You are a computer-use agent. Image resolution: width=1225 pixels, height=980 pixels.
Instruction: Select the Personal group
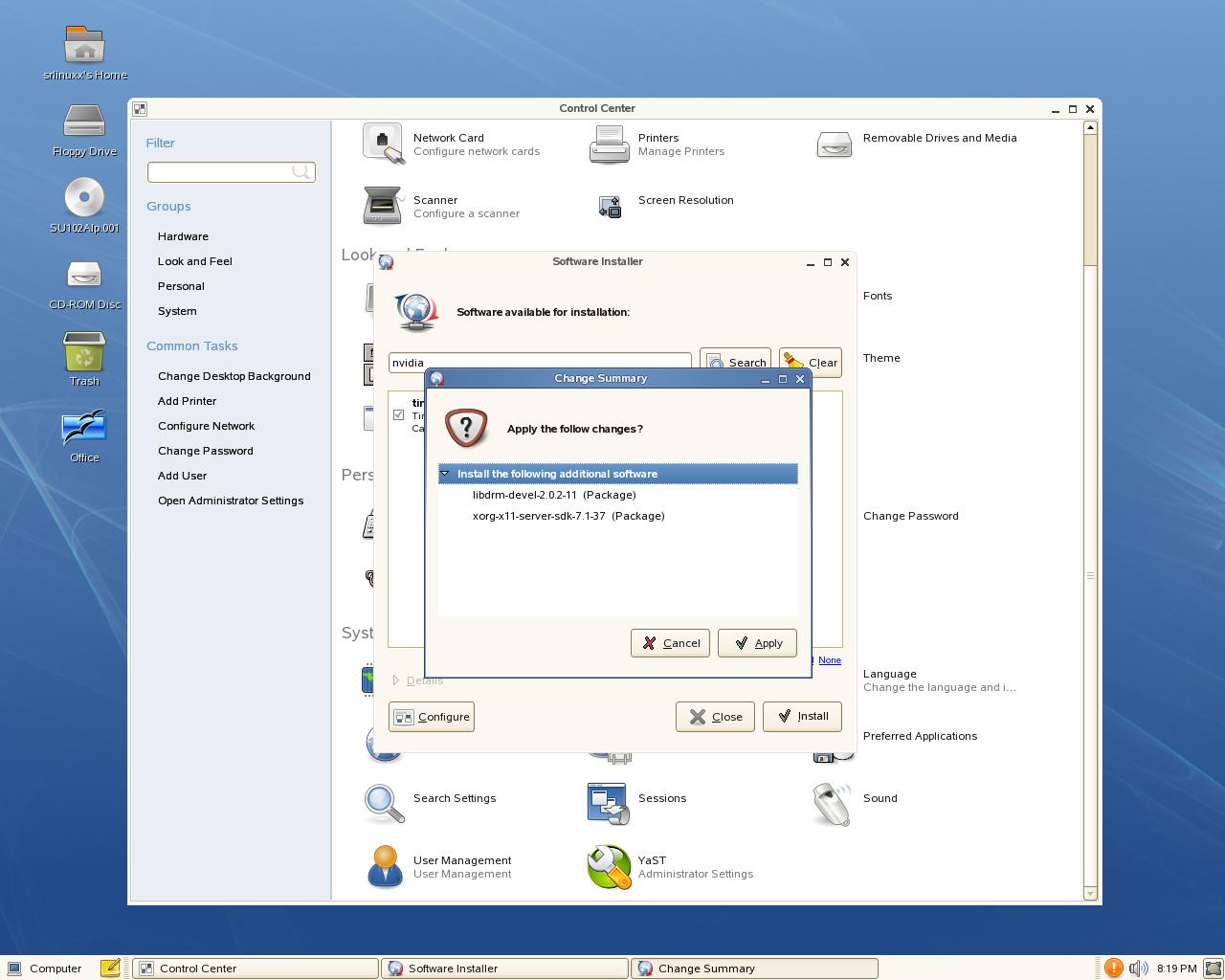(181, 286)
